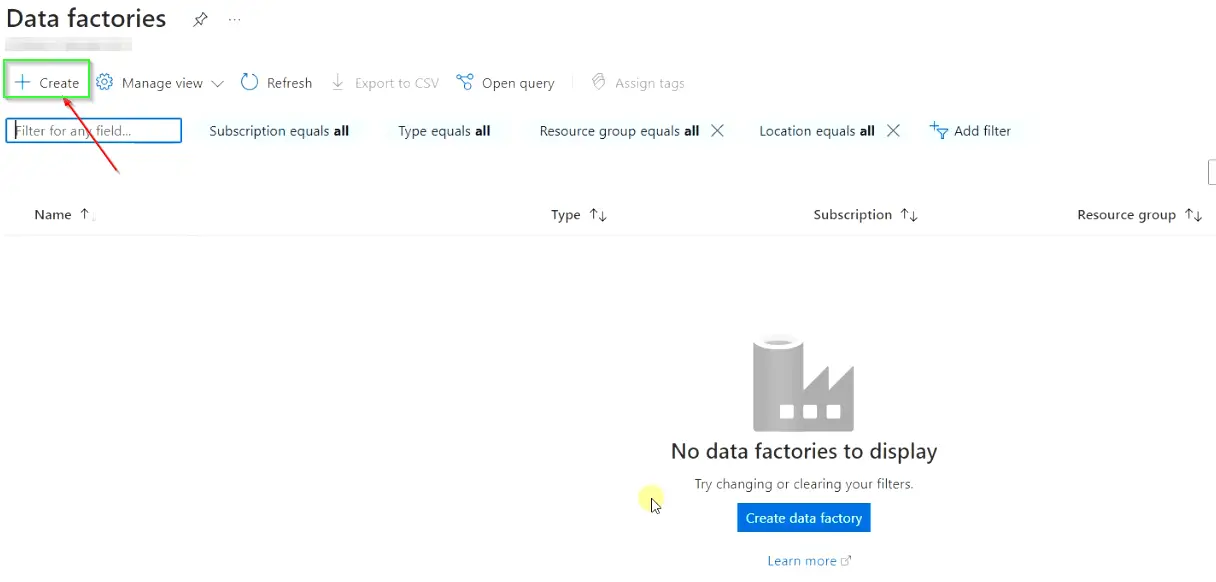Image resolution: width=1216 pixels, height=582 pixels.
Task: Open the Subscription equals all filter
Action: [x=279, y=131]
